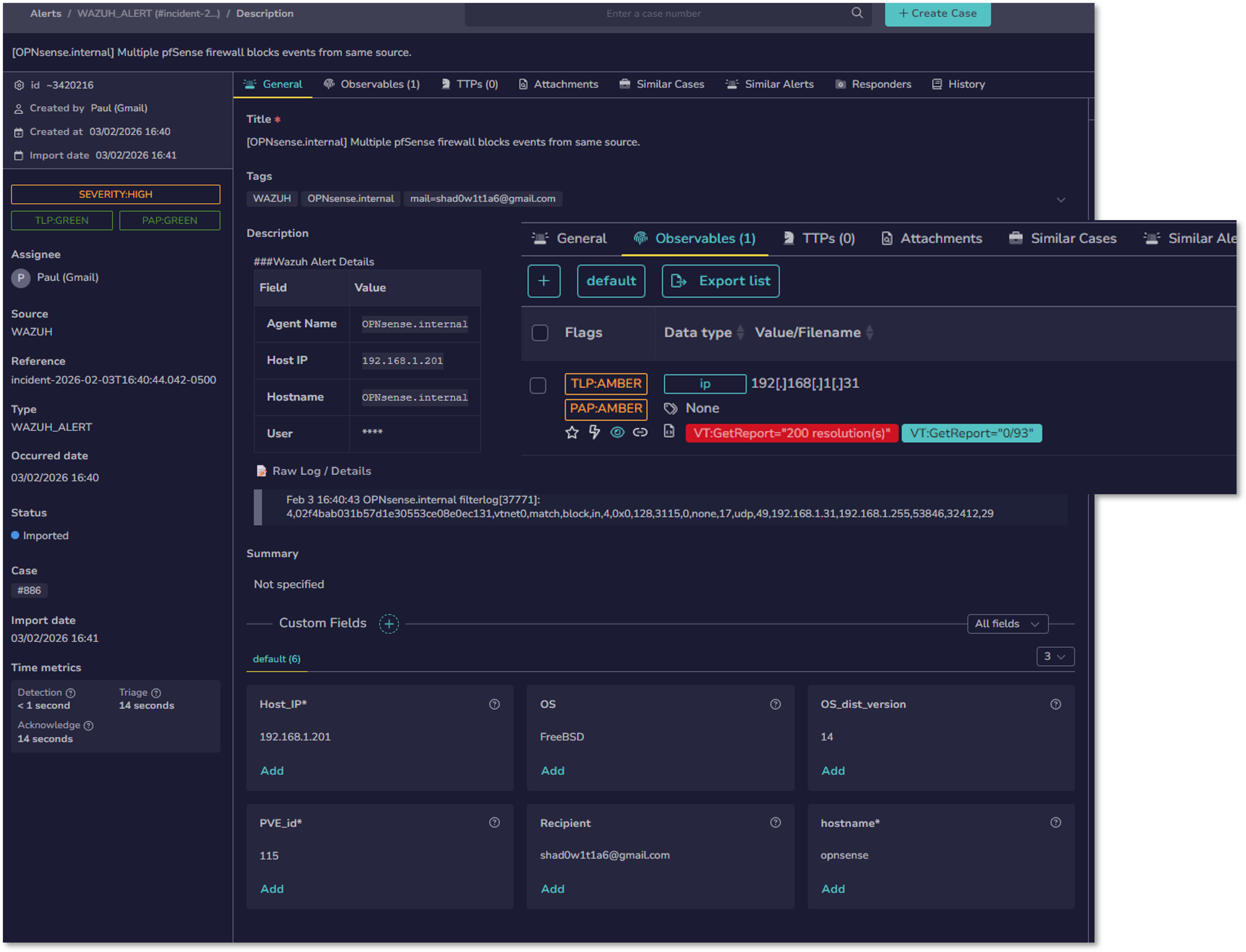
Task: Check the select-all checkbox in observables header
Action: coord(539,333)
